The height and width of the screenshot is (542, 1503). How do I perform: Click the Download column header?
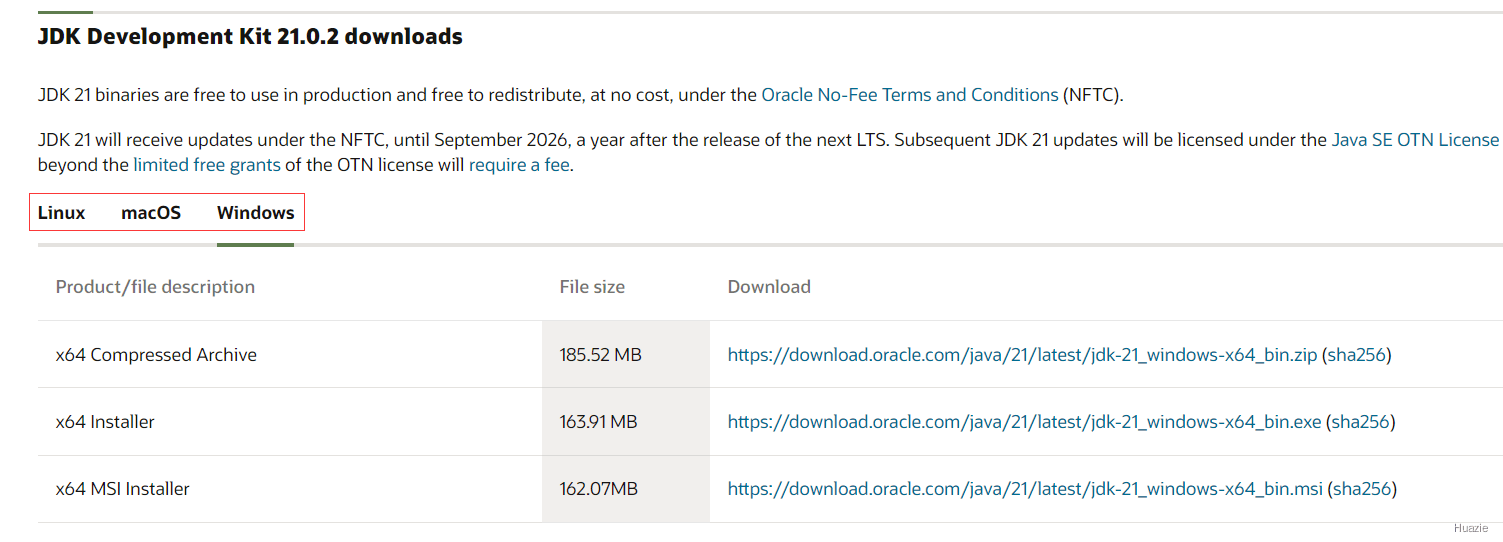pos(769,287)
